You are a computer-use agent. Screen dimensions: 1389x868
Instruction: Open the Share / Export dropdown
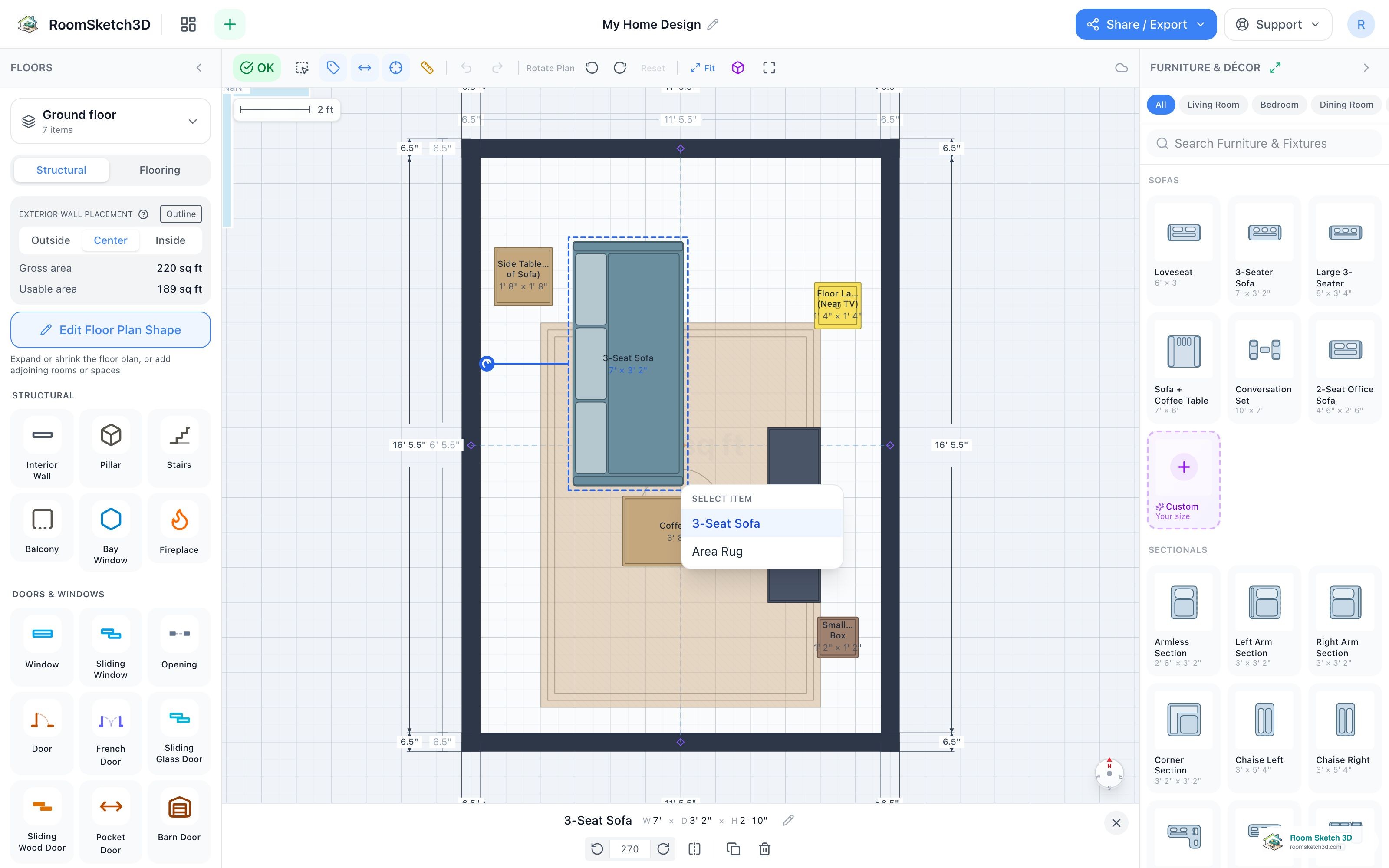[x=1145, y=24]
